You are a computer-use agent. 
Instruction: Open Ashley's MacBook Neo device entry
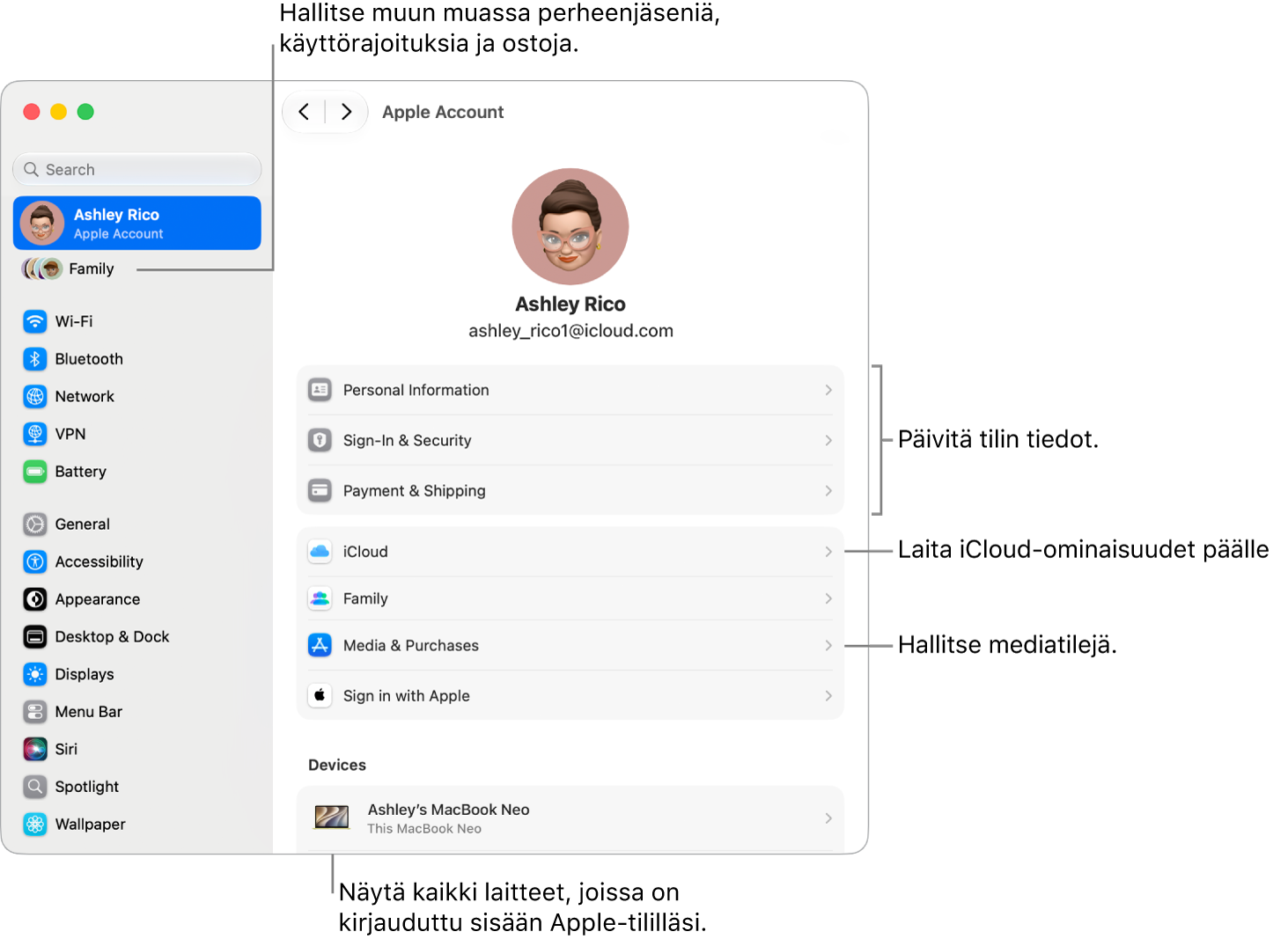coord(570,818)
